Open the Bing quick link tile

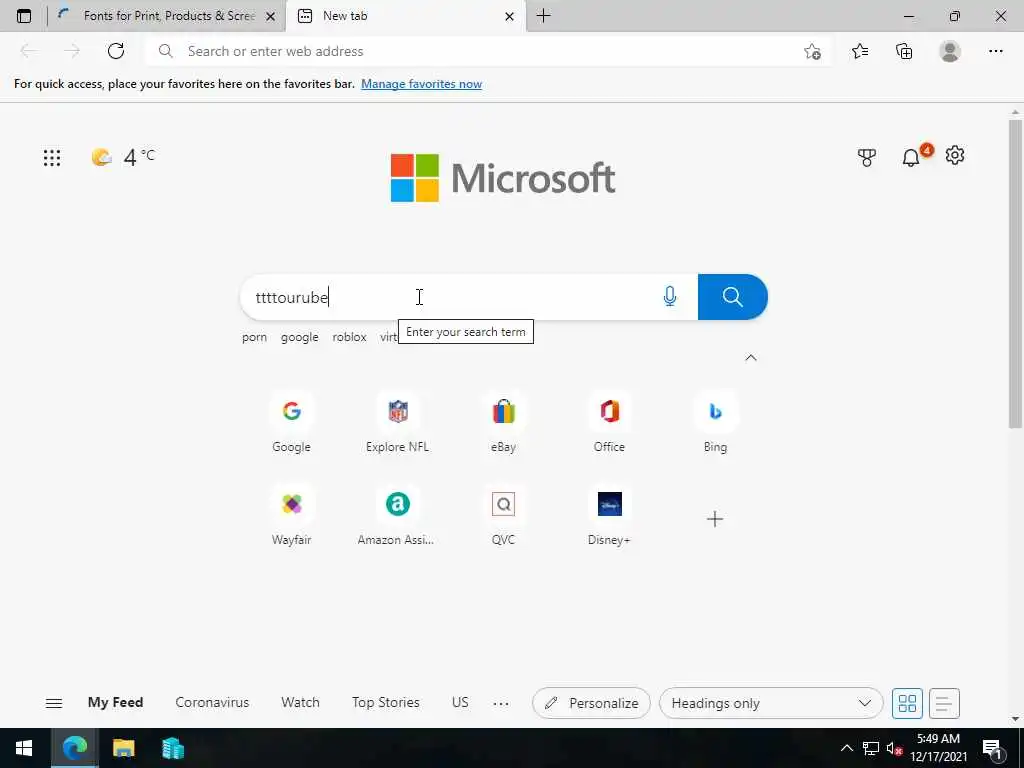coord(715,423)
